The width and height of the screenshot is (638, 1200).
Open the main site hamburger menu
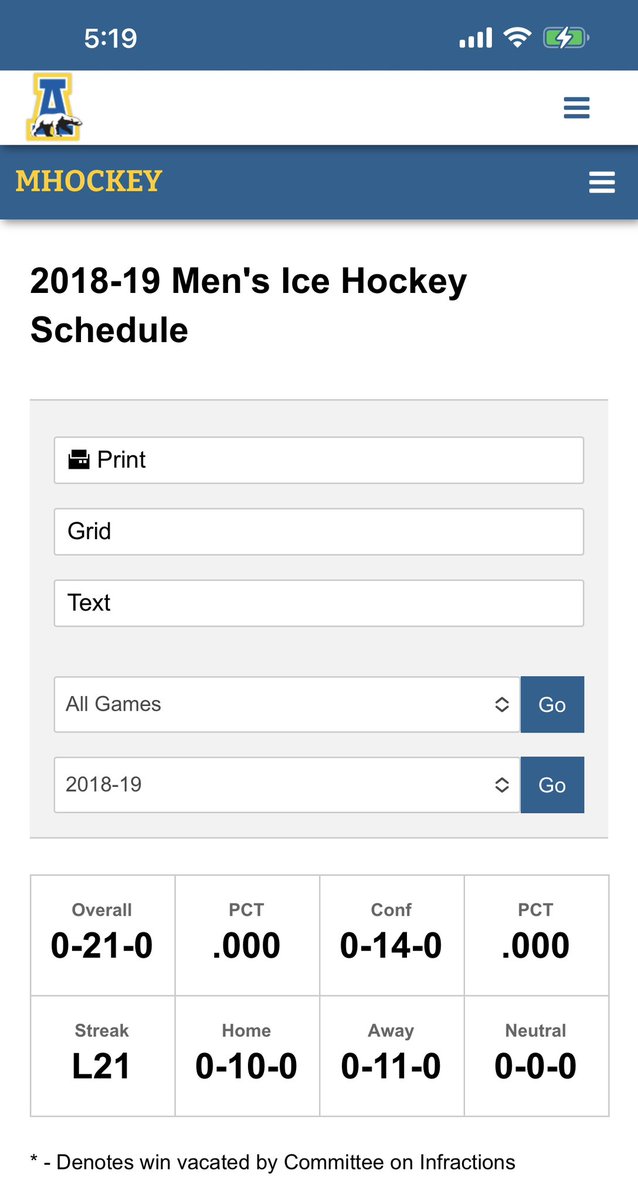(x=576, y=108)
